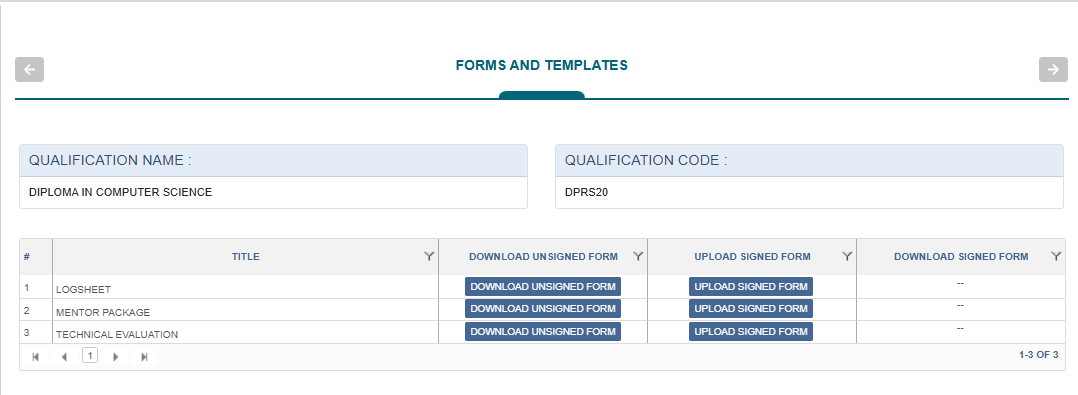Download unsigned form for Mentor Package
The height and width of the screenshot is (395, 1078).
click(542, 308)
